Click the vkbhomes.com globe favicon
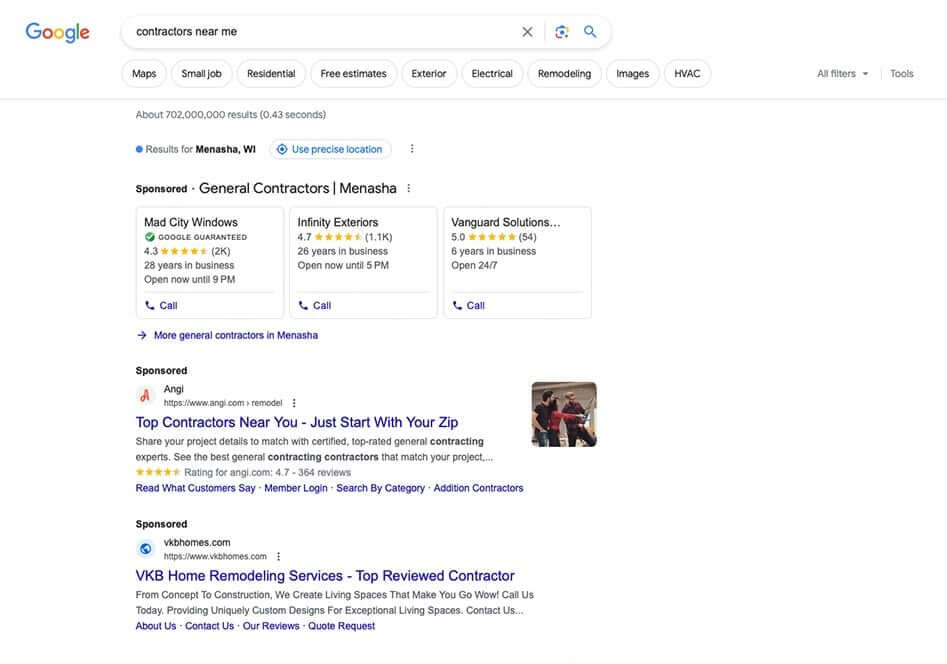Screen dimensions: 947x664 click(x=145, y=548)
